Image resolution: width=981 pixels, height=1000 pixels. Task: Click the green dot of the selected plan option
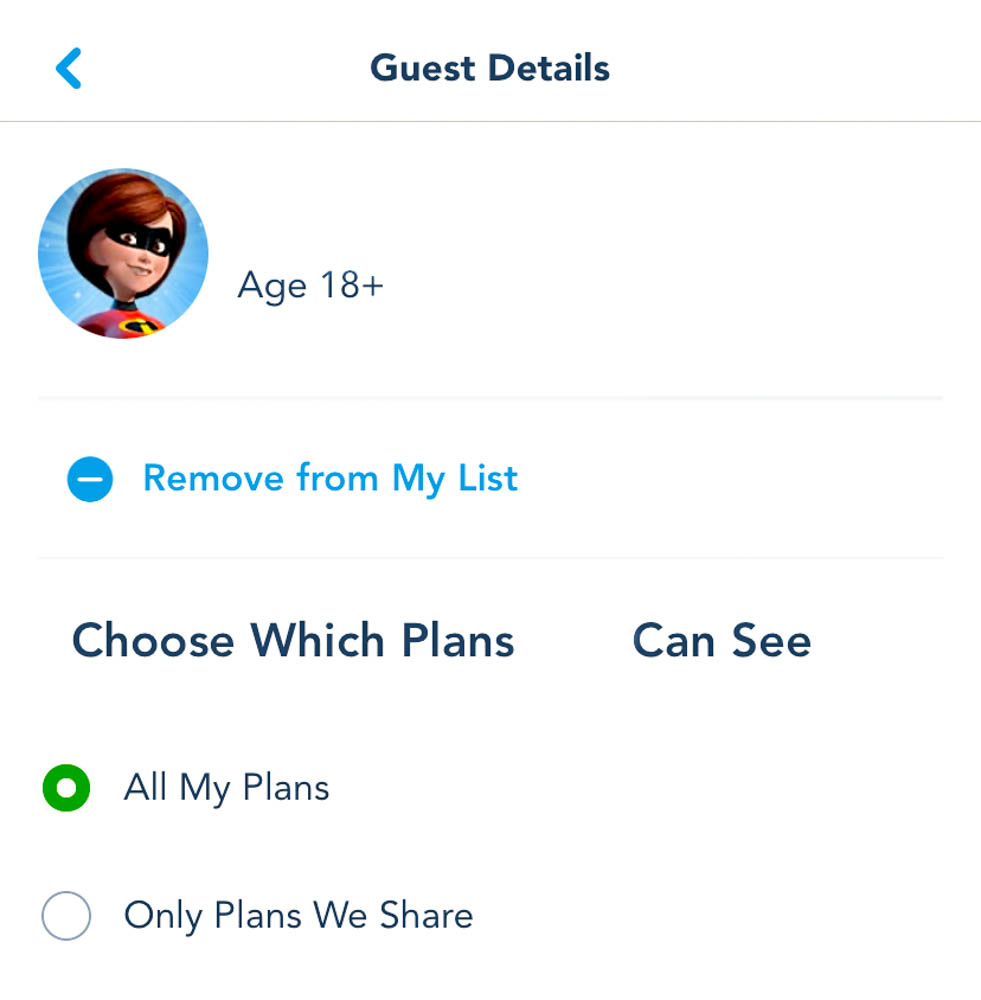(x=66, y=788)
